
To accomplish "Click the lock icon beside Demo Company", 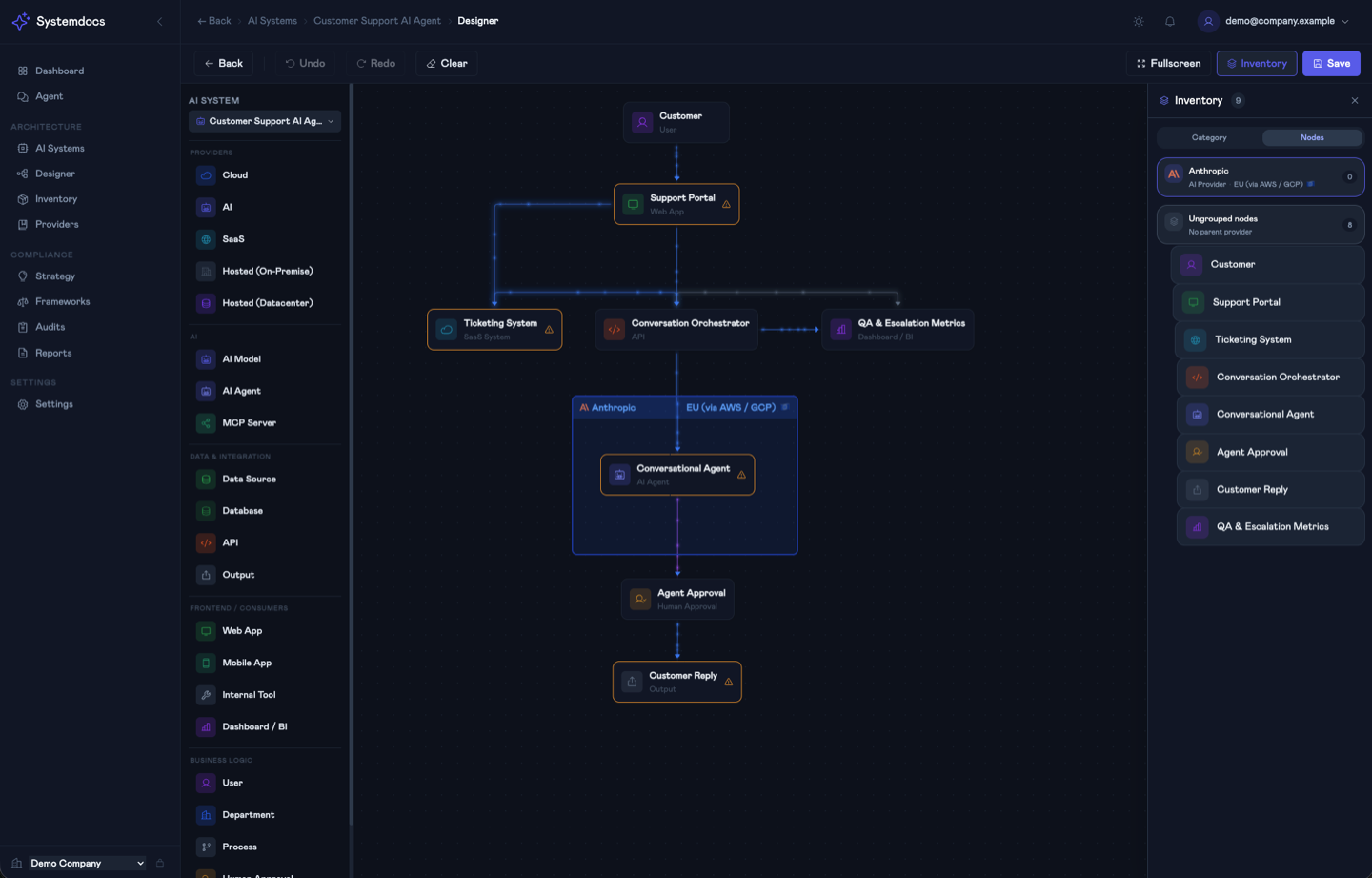I will click(x=160, y=863).
